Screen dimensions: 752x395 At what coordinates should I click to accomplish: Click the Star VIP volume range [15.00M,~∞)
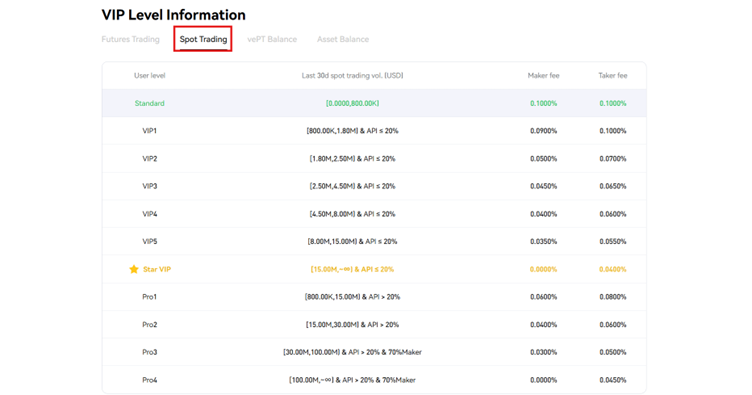pos(352,269)
